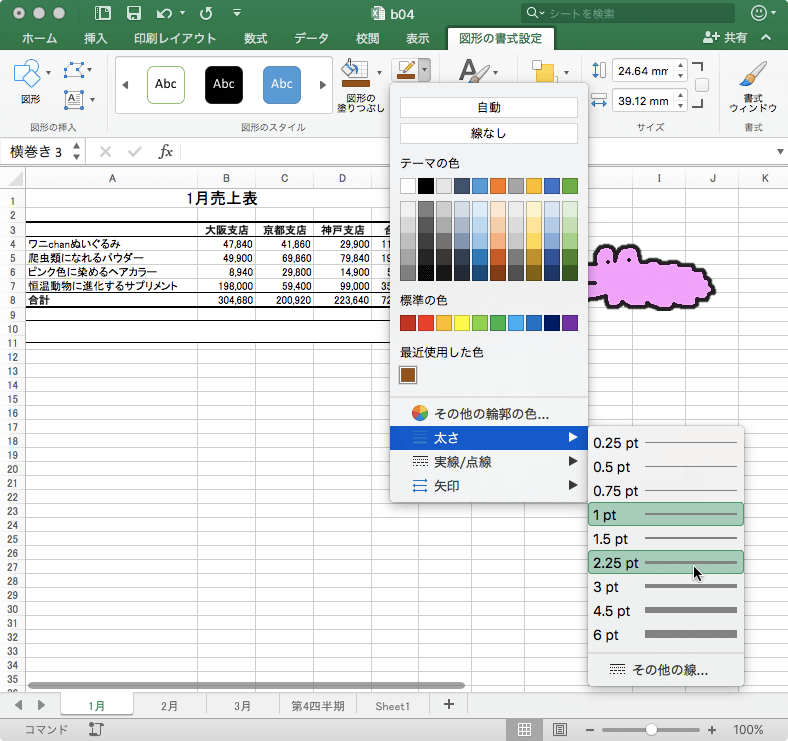Click the width field 39.12 mm
Screen dimensions: 788x741
pos(643,101)
